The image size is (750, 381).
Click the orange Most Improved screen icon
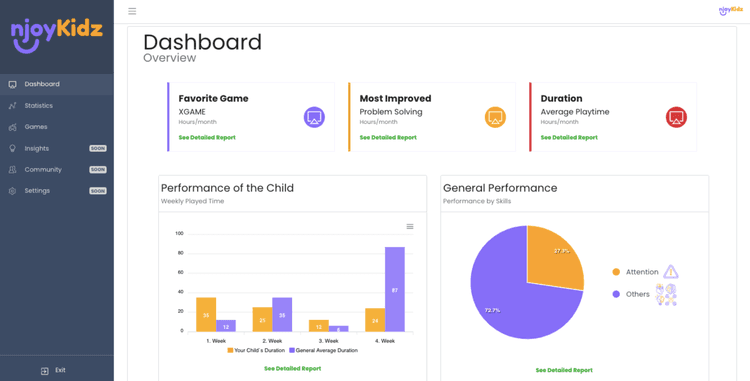(495, 117)
